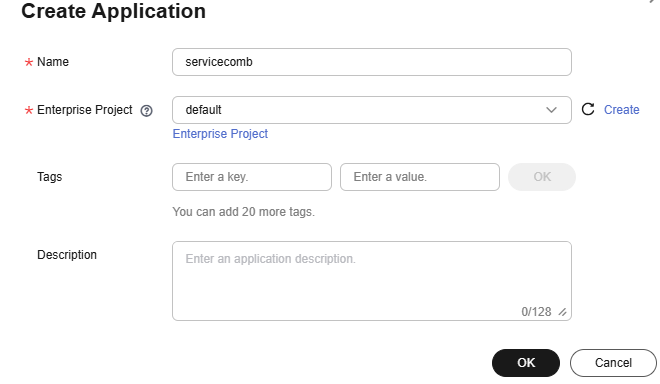This screenshot has height=384, width=660.
Task: Focus the application description text area
Action: [x=372, y=281]
